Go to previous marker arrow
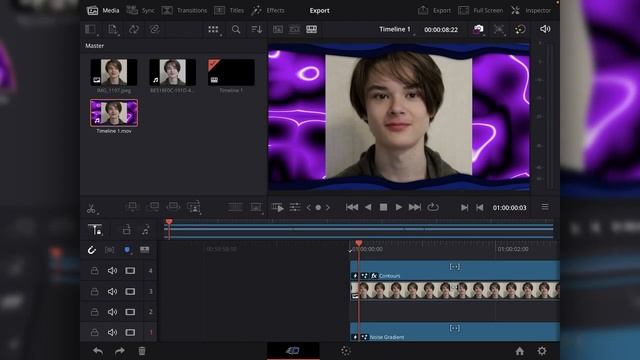The width and height of the screenshot is (640, 360). click(x=309, y=208)
